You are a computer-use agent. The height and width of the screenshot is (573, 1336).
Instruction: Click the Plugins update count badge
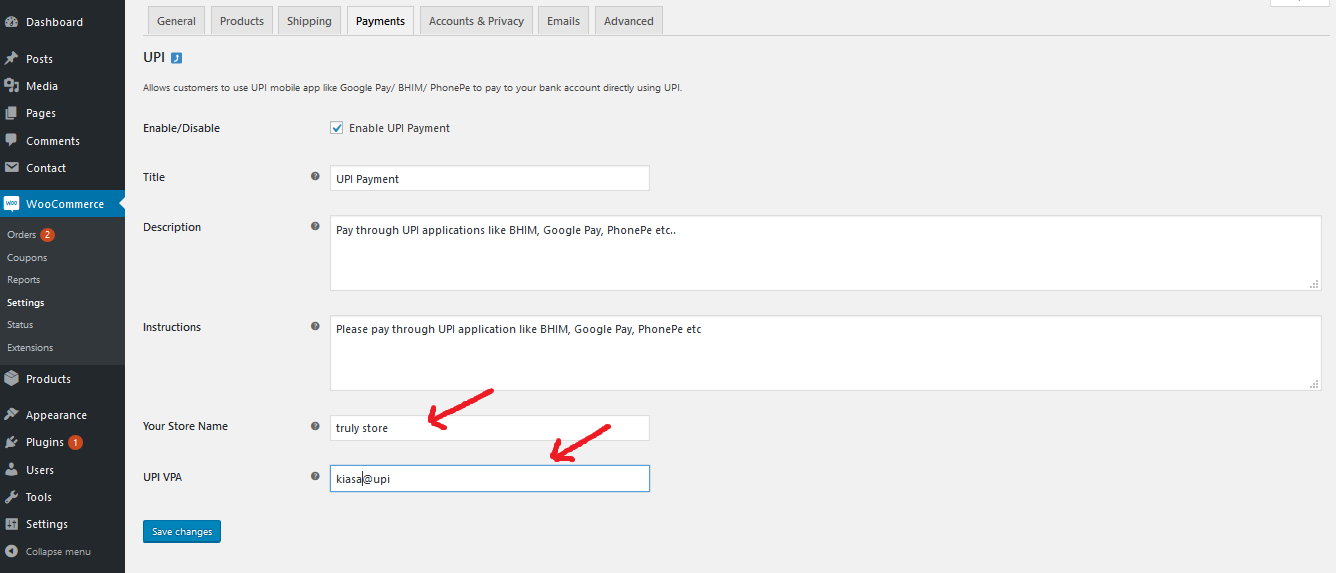point(76,442)
